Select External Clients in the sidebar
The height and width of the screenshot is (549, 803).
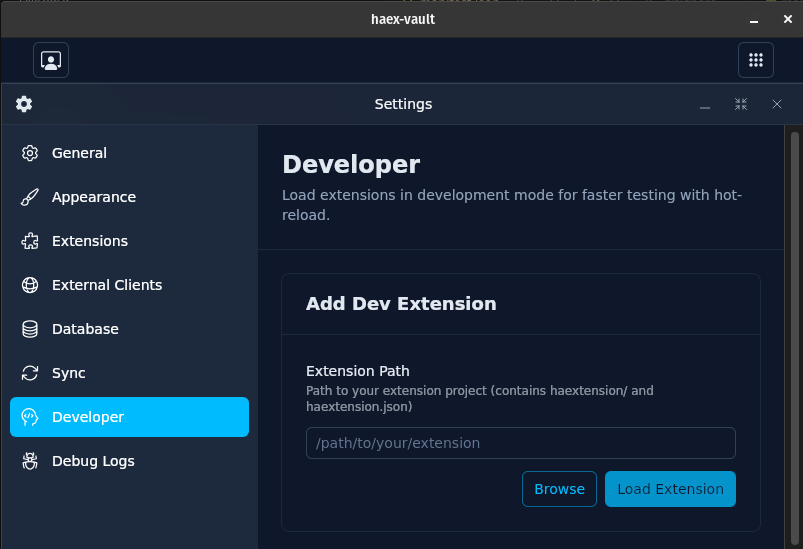[x=130, y=285]
